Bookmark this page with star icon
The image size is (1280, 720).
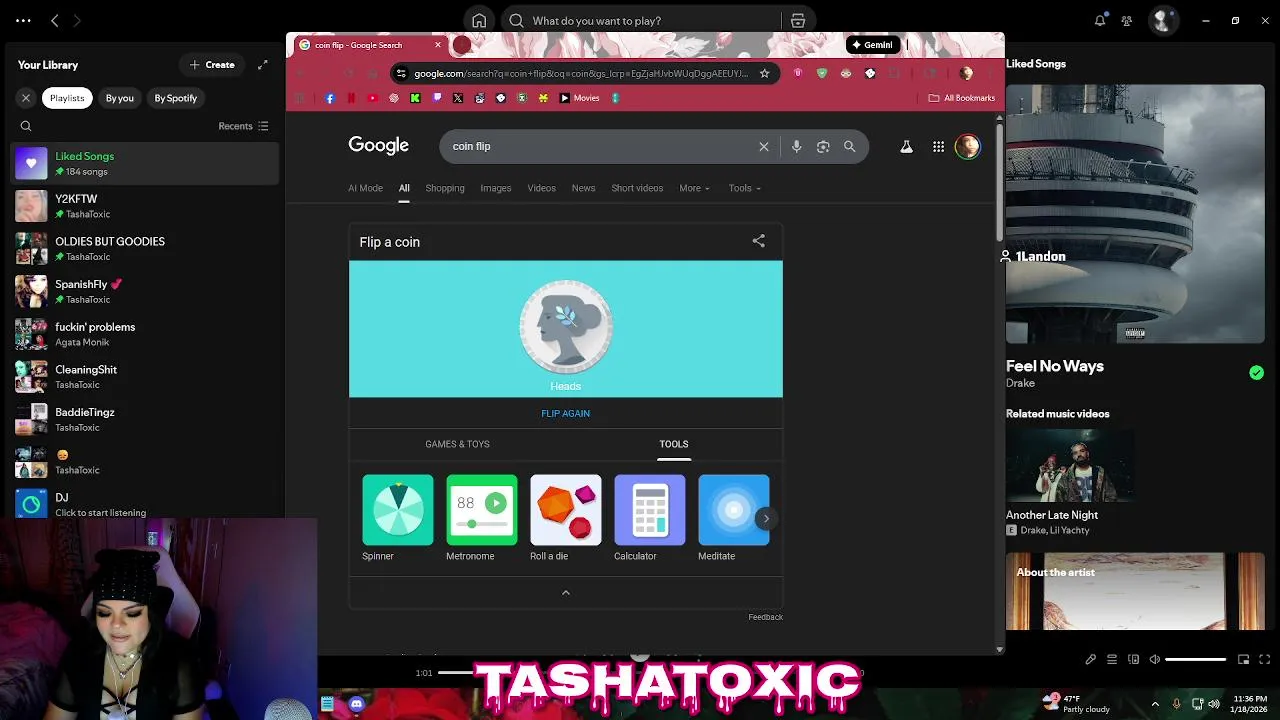coord(764,73)
